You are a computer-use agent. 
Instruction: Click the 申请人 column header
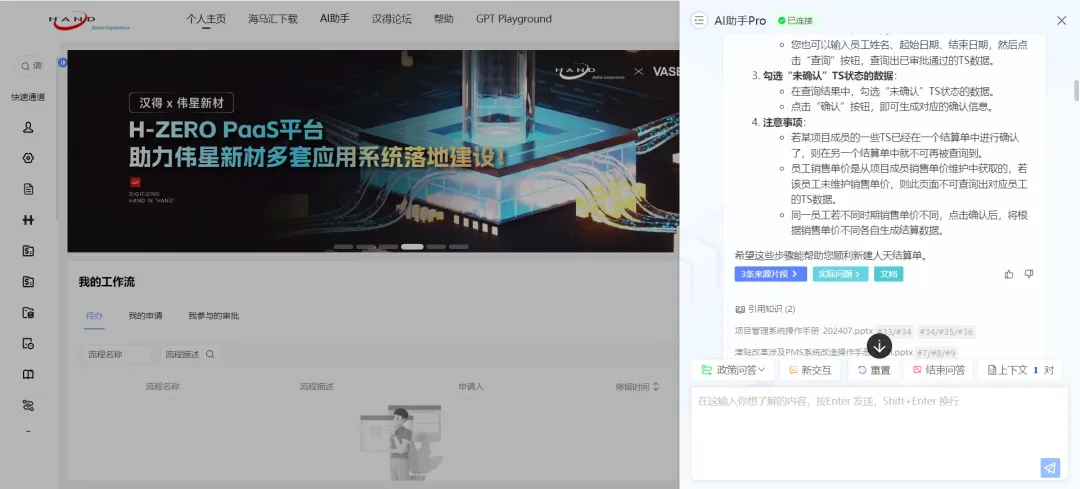[471, 386]
